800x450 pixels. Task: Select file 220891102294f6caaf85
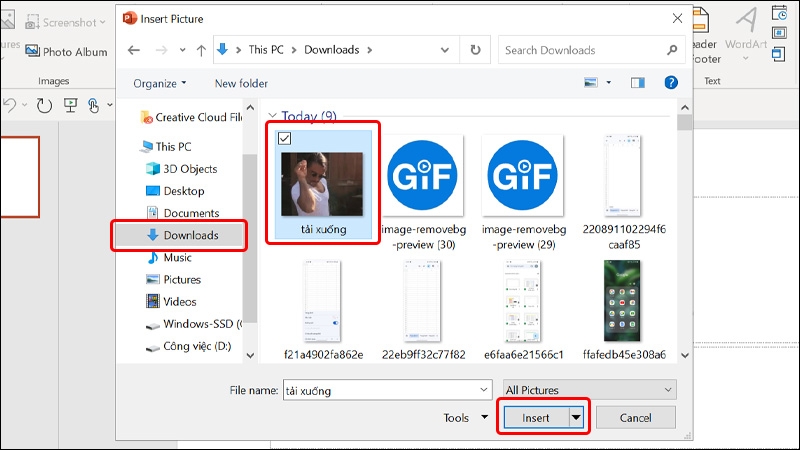tap(624, 192)
